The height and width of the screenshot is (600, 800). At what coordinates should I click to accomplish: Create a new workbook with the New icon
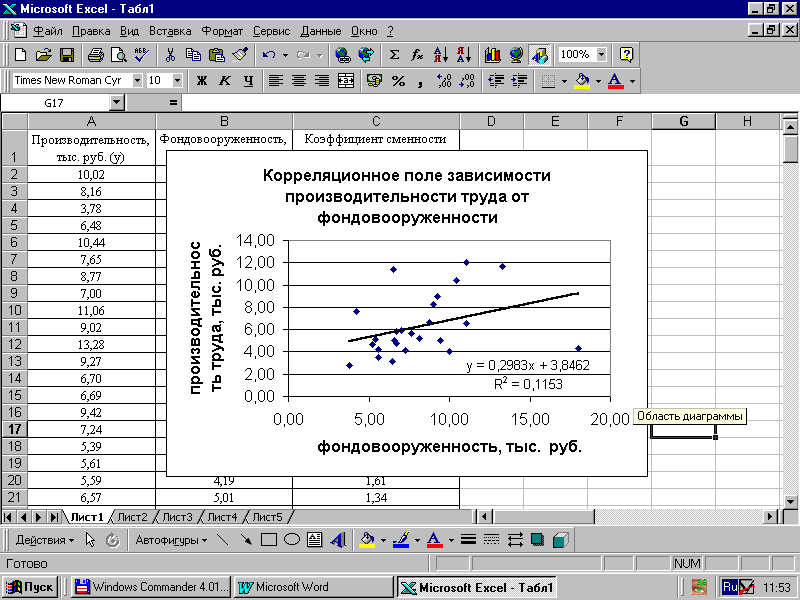tap(20, 55)
